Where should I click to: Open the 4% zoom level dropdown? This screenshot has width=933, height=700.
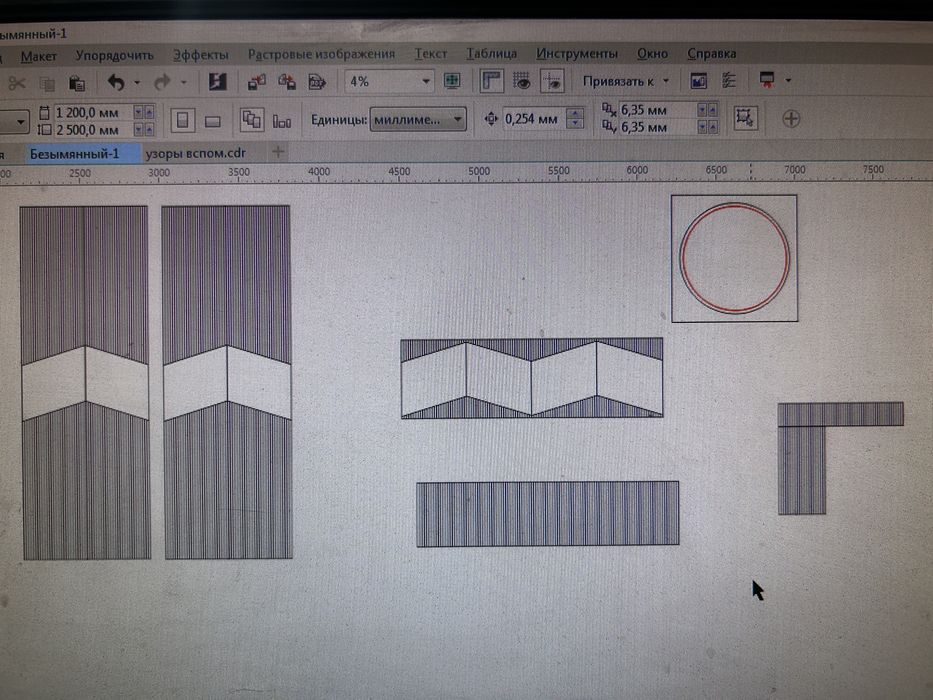coord(426,81)
